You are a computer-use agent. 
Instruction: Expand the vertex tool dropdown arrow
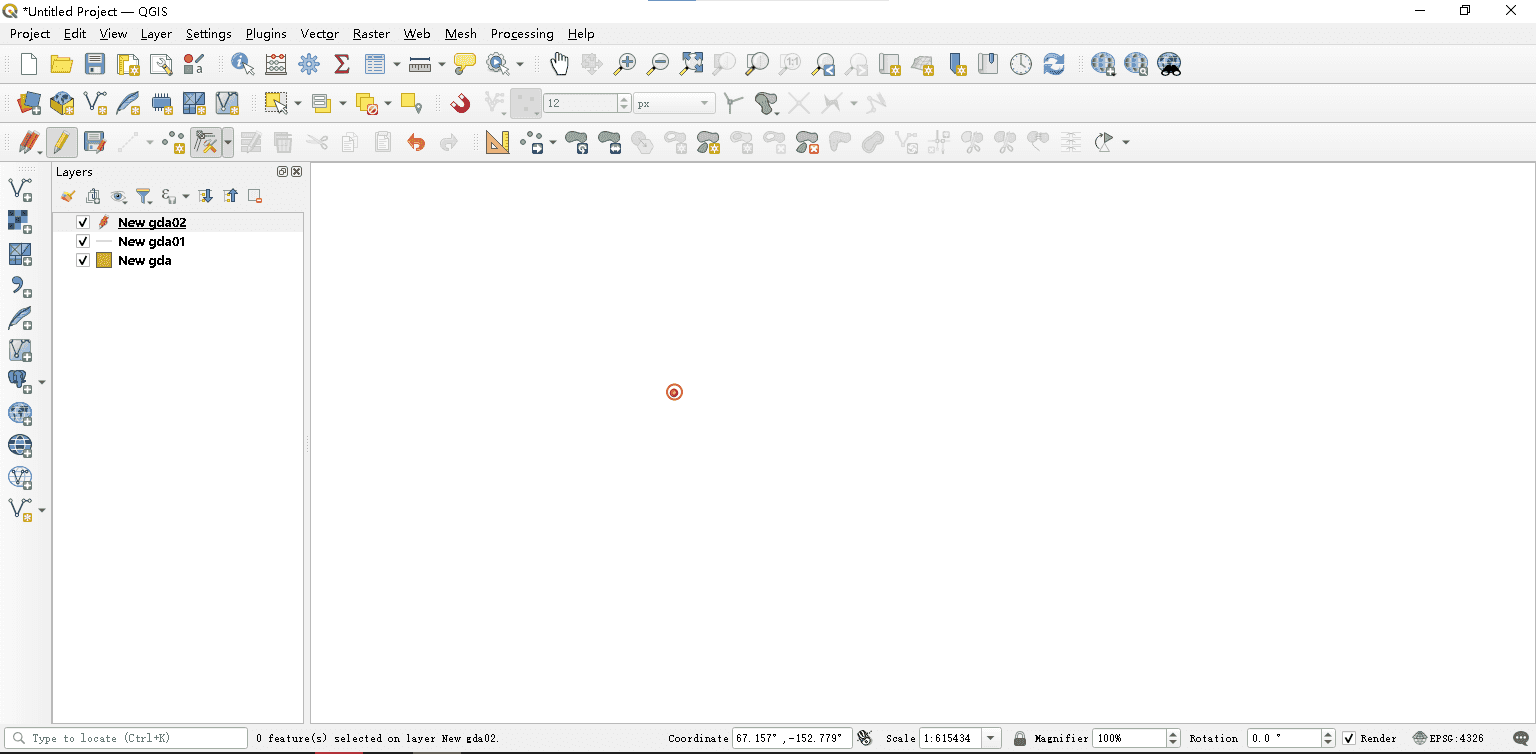click(x=228, y=142)
